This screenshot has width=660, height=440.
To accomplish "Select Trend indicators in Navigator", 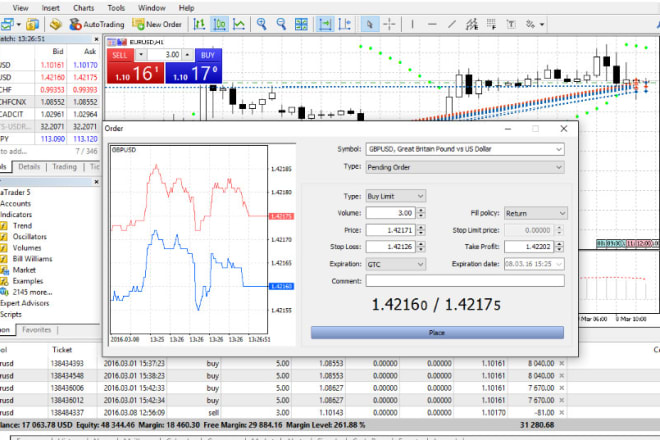I will (22, 226).
